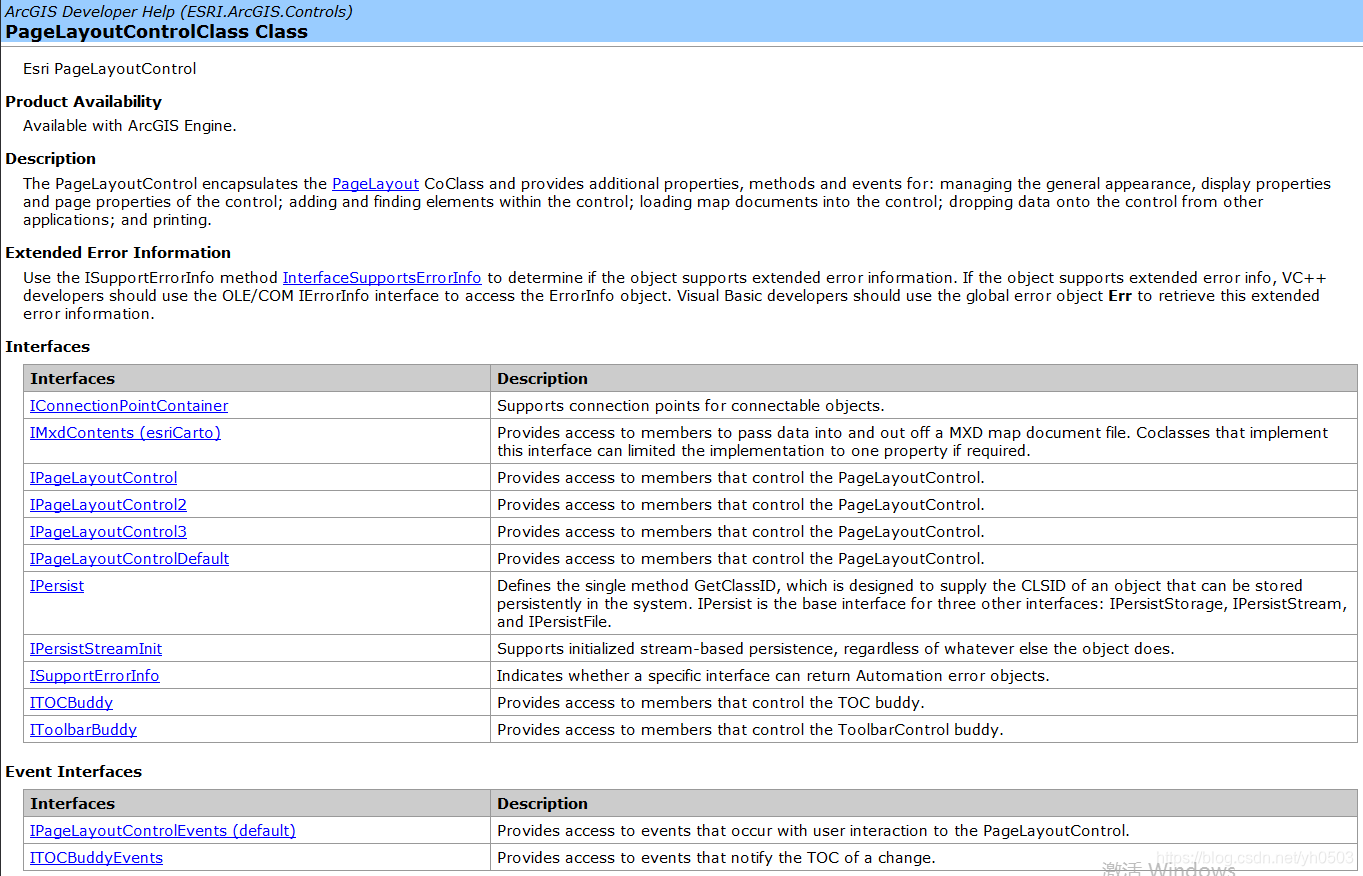The image size is (1363, 876).
Task: Open IPageLayoutControlEvents (default) link
Action: pos(162,831)
